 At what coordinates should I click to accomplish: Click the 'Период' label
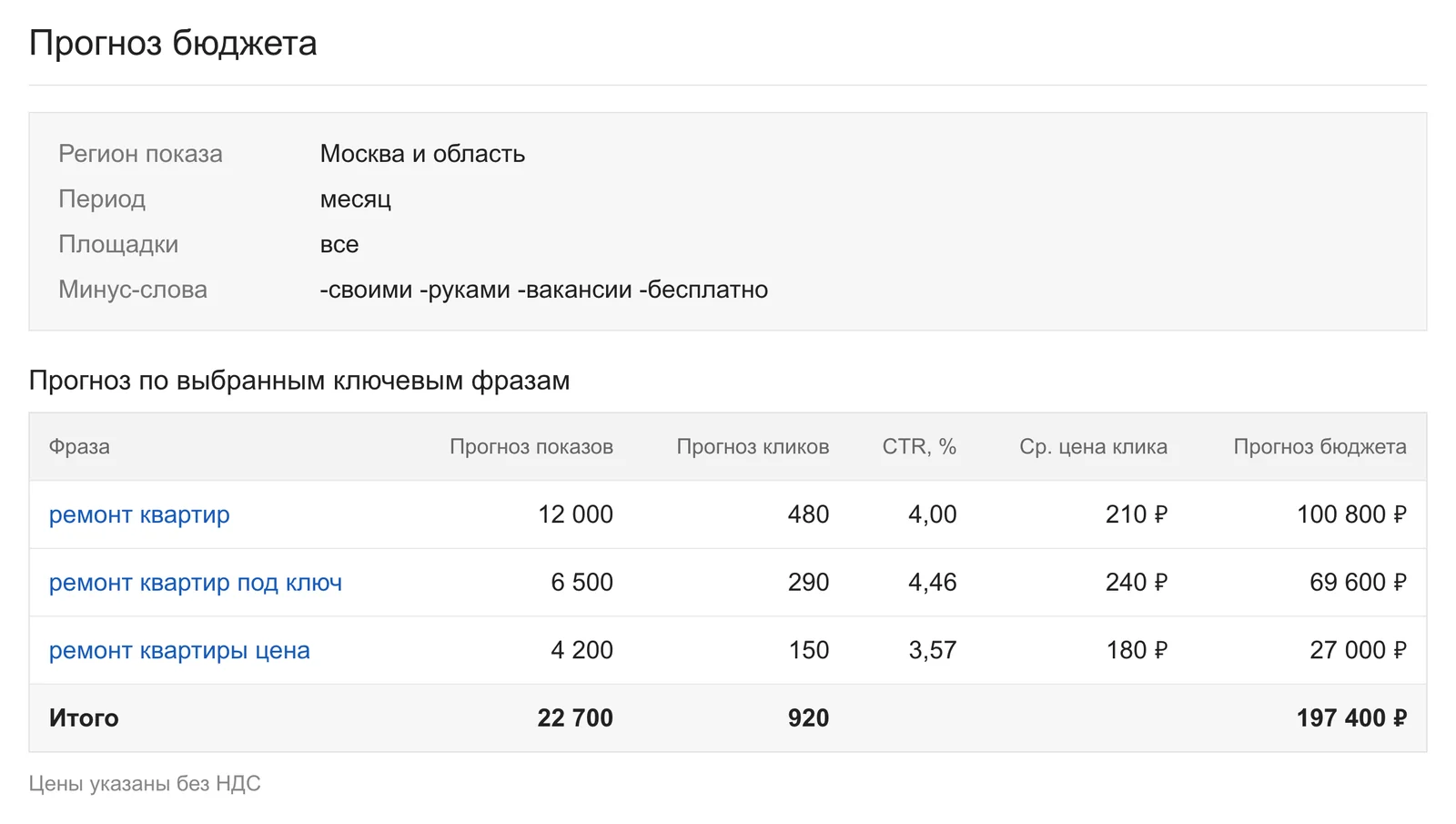point(102,199)
